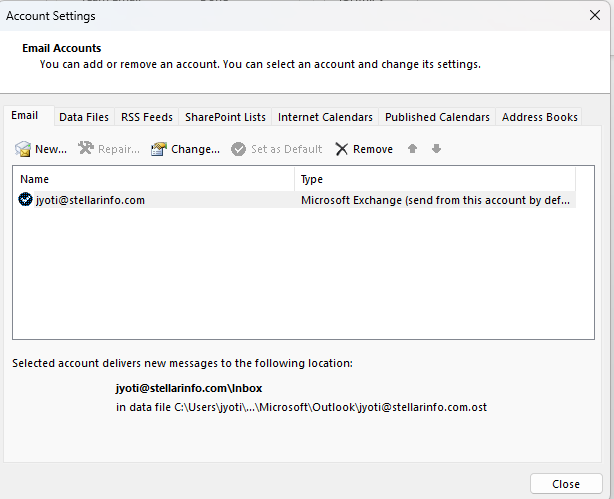Move account down with the down arrow
This screenshot has height=499, width=614.
(436, 148)
